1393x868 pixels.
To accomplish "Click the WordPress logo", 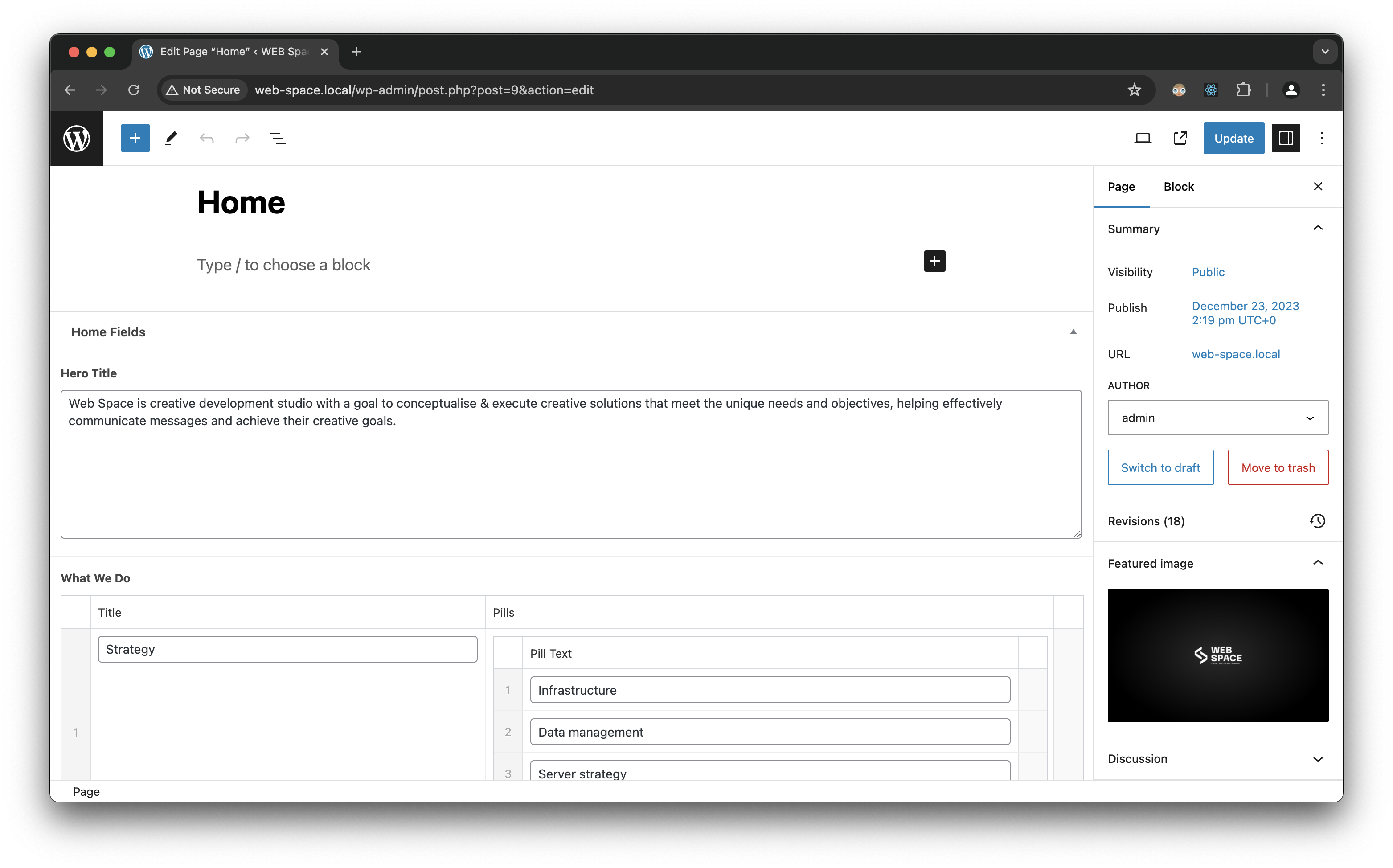I will tap(76, 138).
